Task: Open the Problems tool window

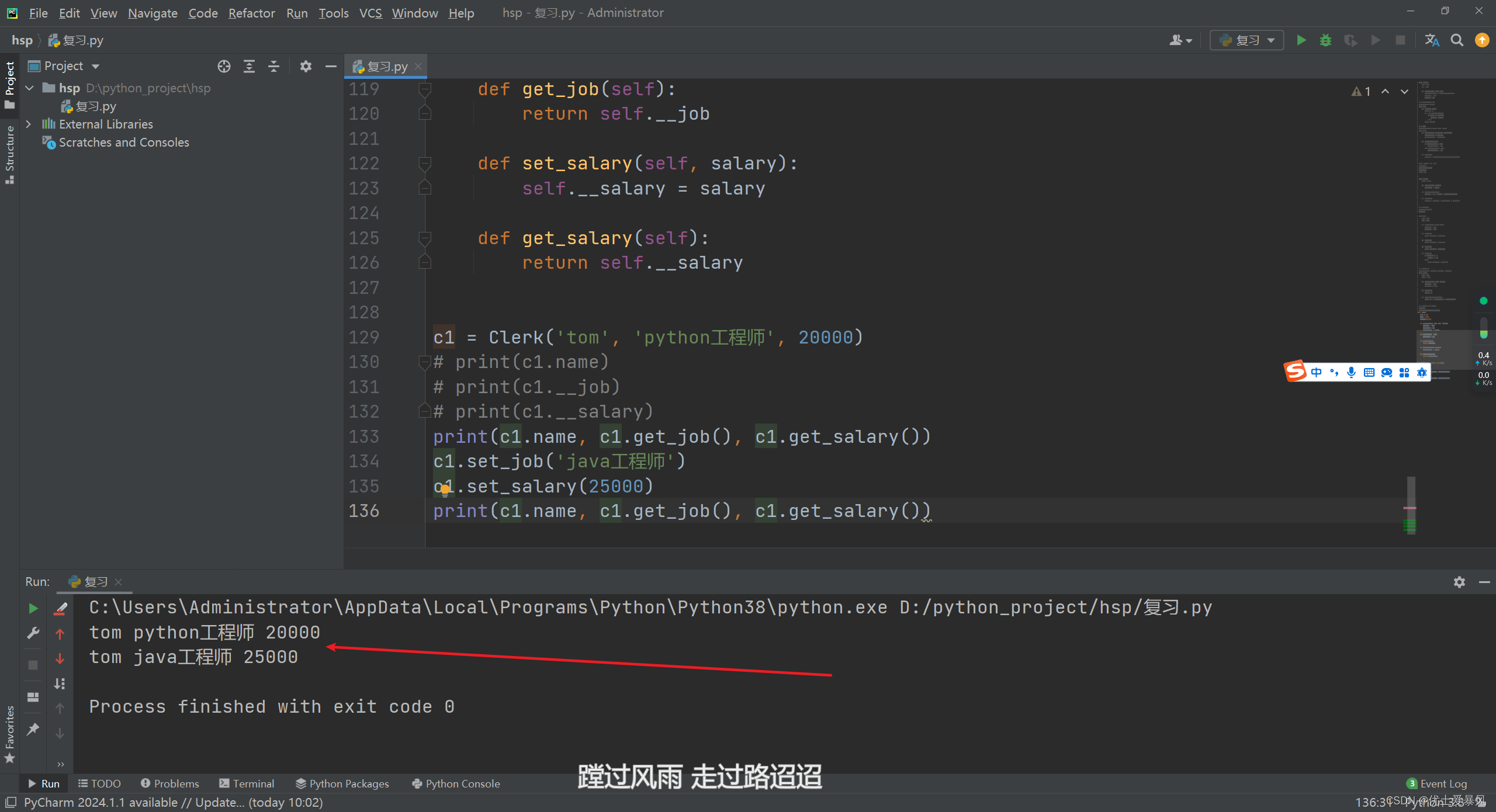Action: point(169,783)
